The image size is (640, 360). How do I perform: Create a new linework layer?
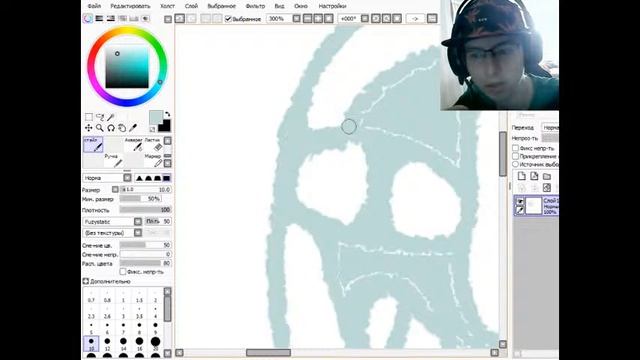534,176
